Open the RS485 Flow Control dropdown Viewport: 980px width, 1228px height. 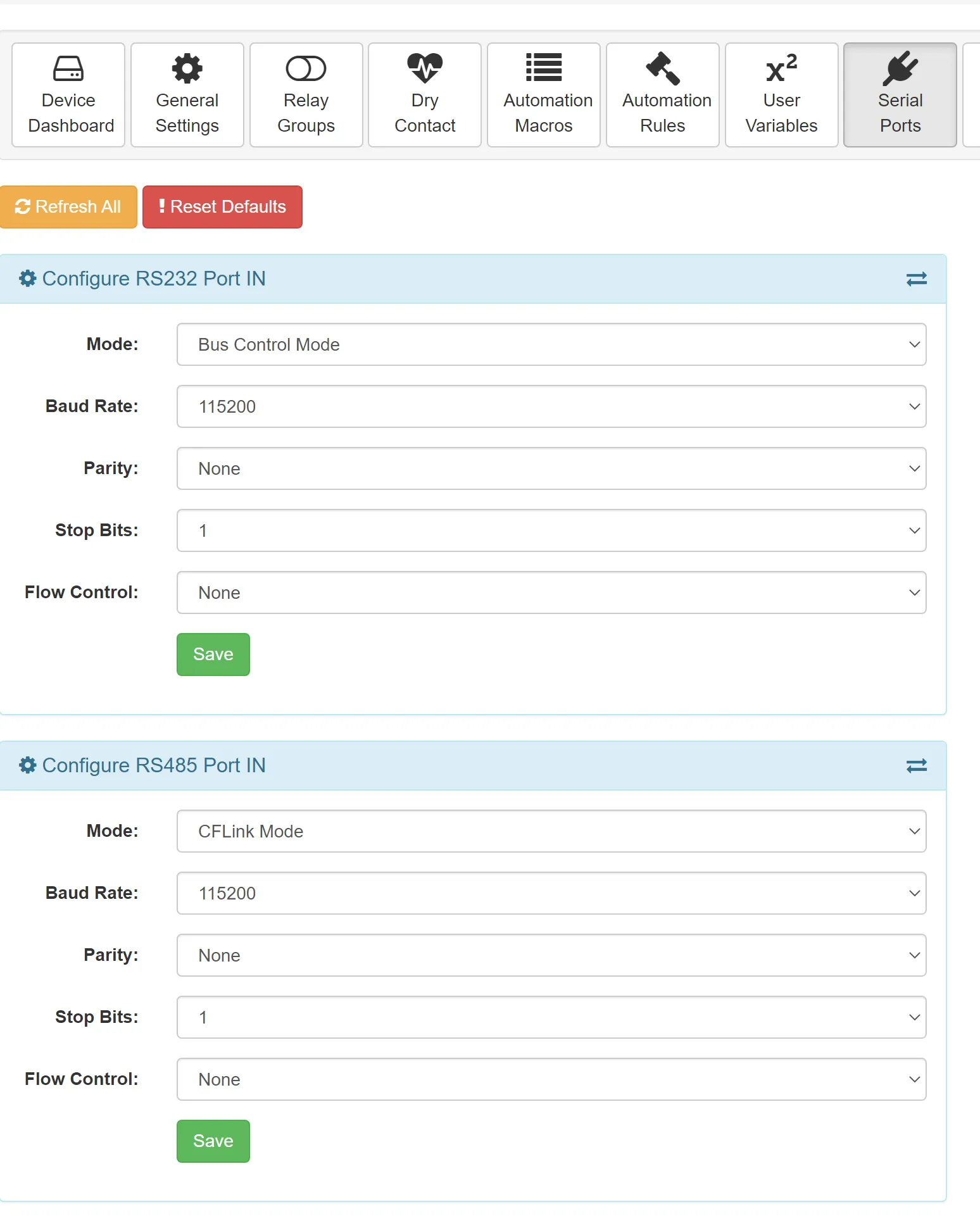551,1079
